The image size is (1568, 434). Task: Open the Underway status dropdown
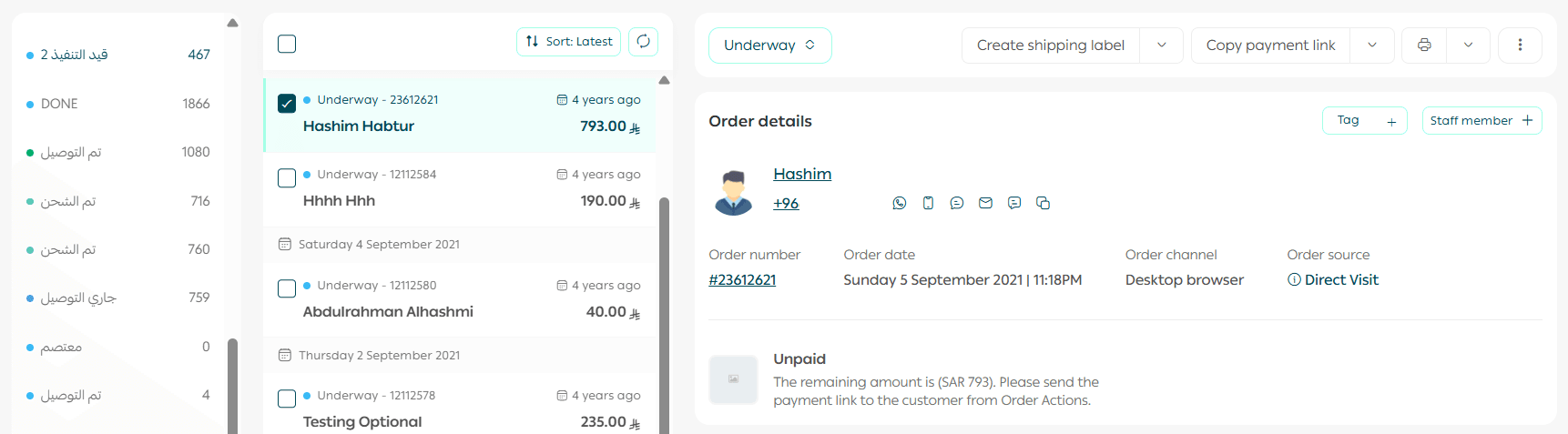769,45
